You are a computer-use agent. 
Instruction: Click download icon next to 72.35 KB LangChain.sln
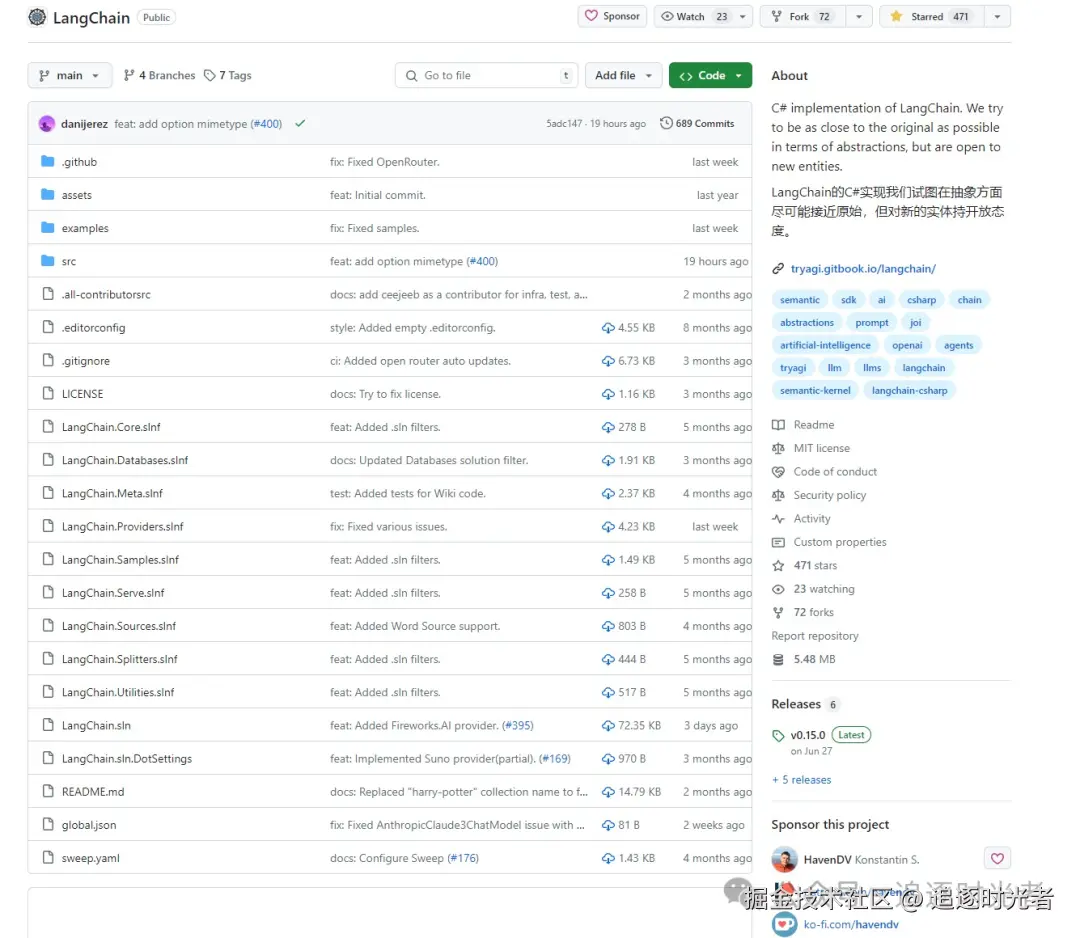[608, 725]
